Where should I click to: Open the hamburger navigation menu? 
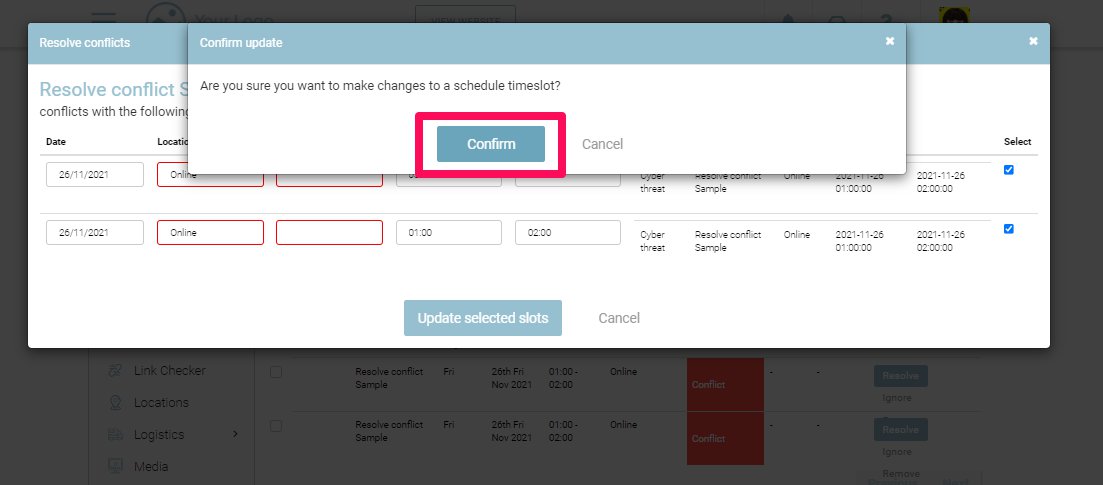(x=104, y=18)
